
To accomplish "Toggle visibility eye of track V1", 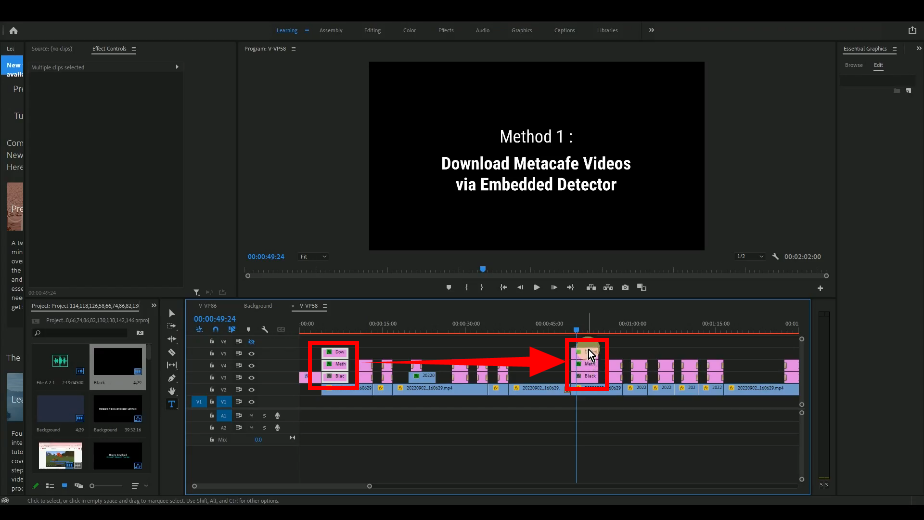I will tap(252, 402).
